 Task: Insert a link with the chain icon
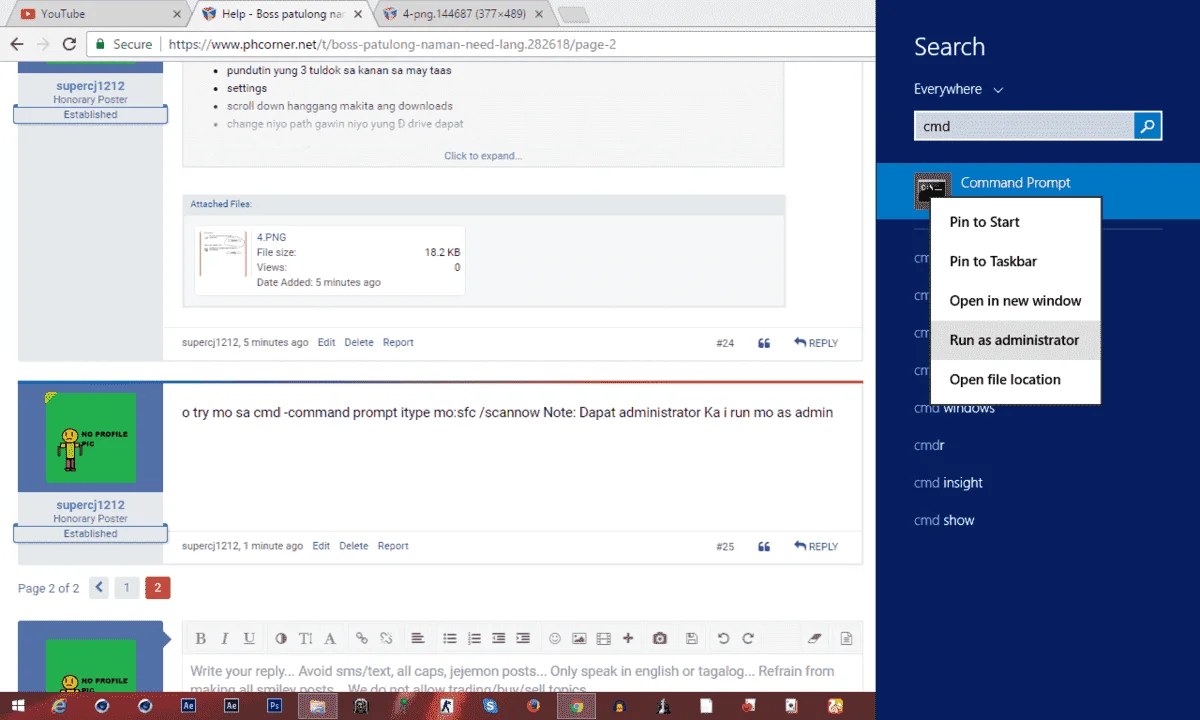click(x=362, y=638)
